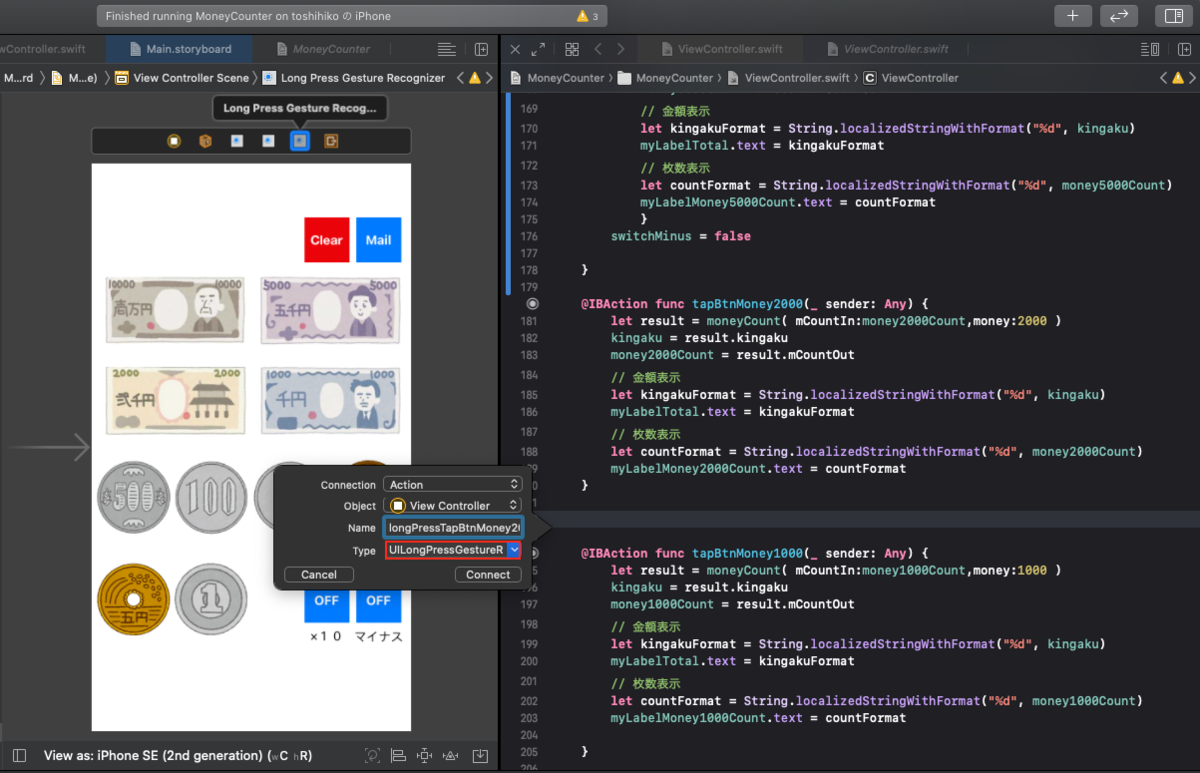1200x773 pixels.
Task: Go to previous issue in left jump bar
Action: [x=460, y=78]
